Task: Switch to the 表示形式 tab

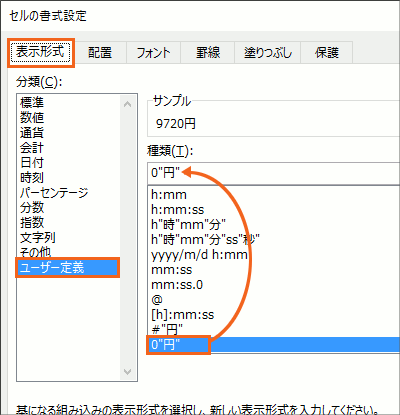Action: click(x=41, y=53)
